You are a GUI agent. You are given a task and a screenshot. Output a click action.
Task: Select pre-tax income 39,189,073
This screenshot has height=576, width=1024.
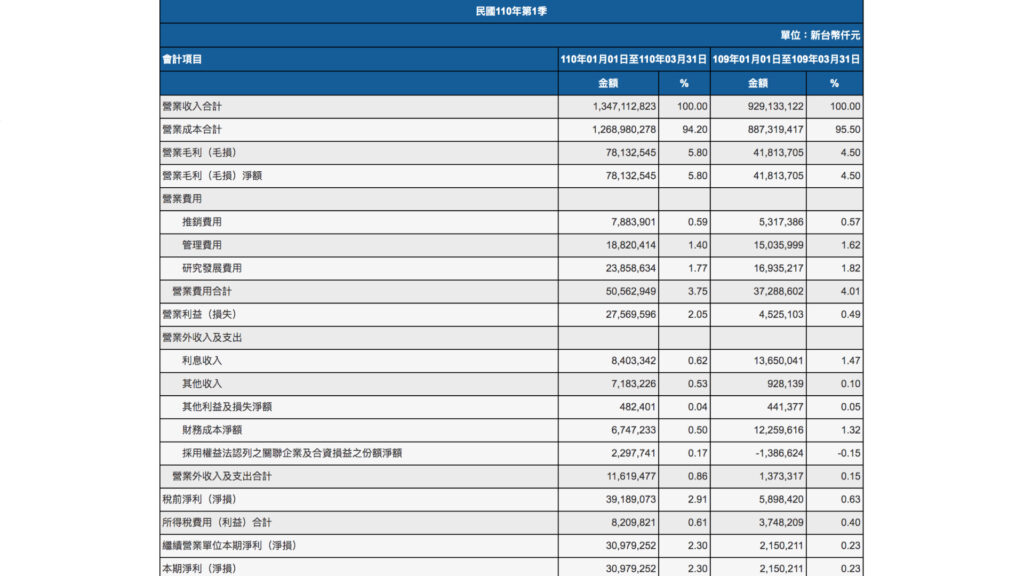tap(631, 500)
